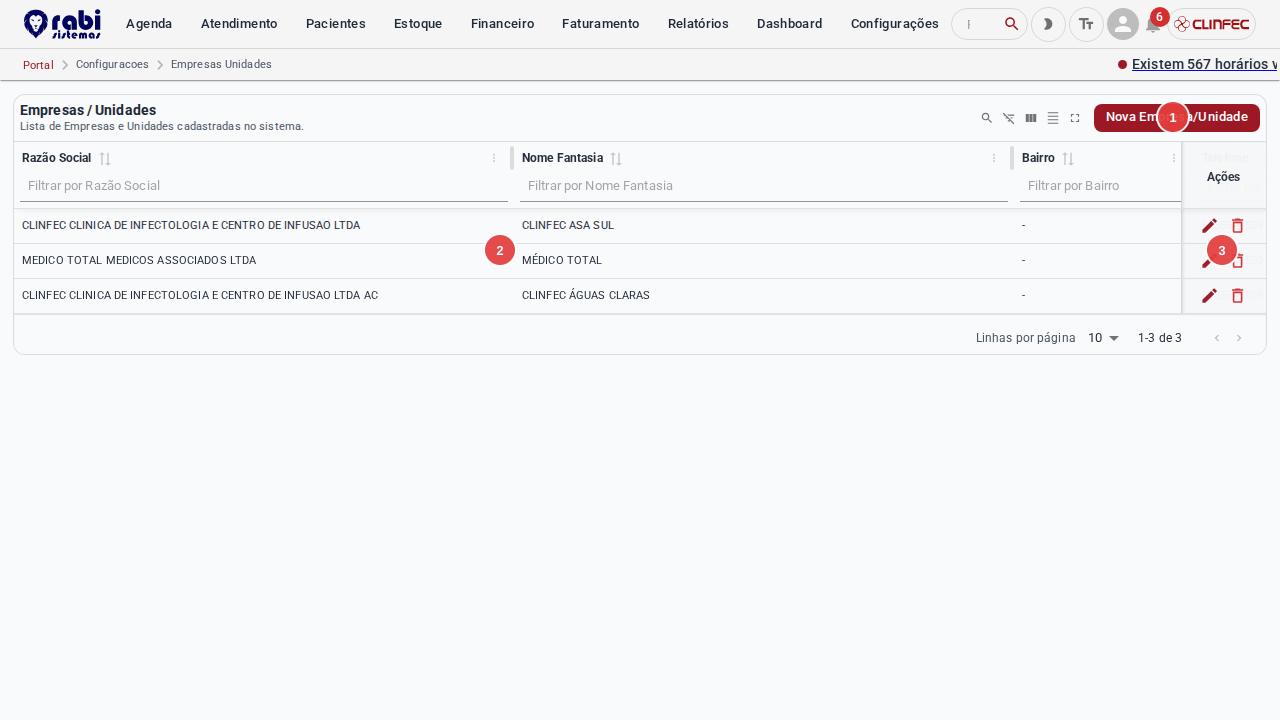
Task: Click the CLINFEC company selector
Action: 1211,24
